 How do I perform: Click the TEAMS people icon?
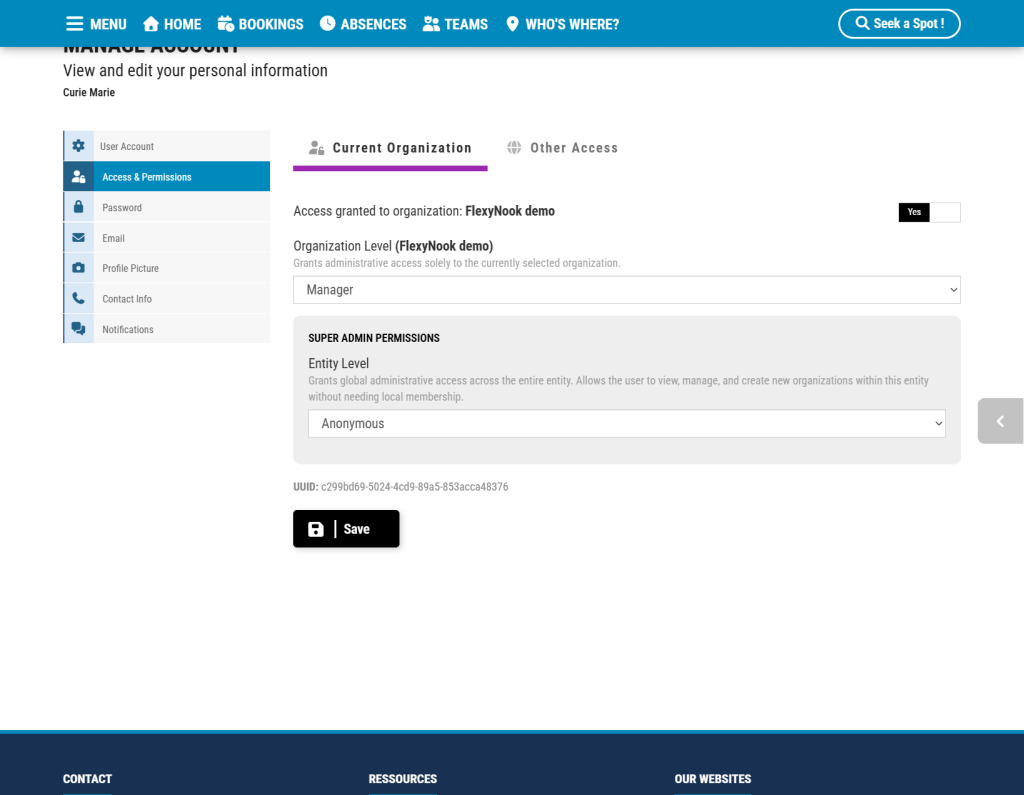pyautogui.click(x=431, y=24)
